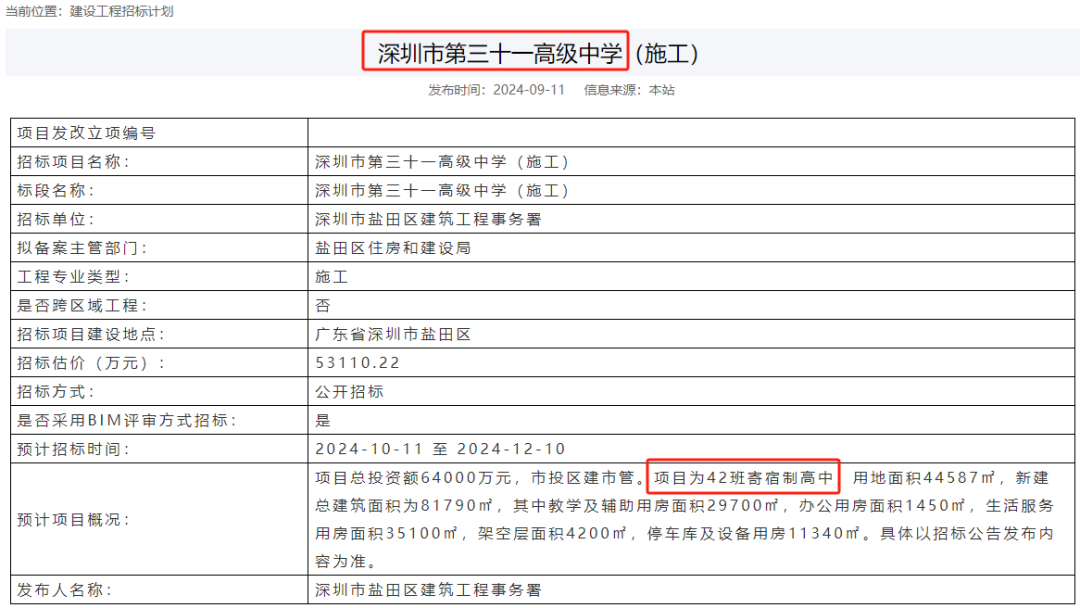Select the text 项目总投资额64000万元
This screenshot has height=608, width=1080.
(x=413, y=477)
